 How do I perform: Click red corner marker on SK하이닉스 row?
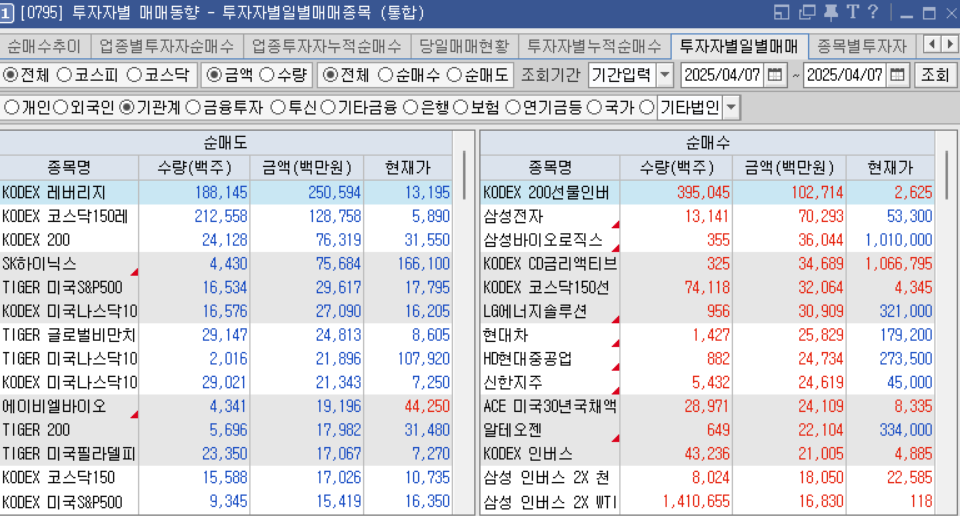(134, 272)
